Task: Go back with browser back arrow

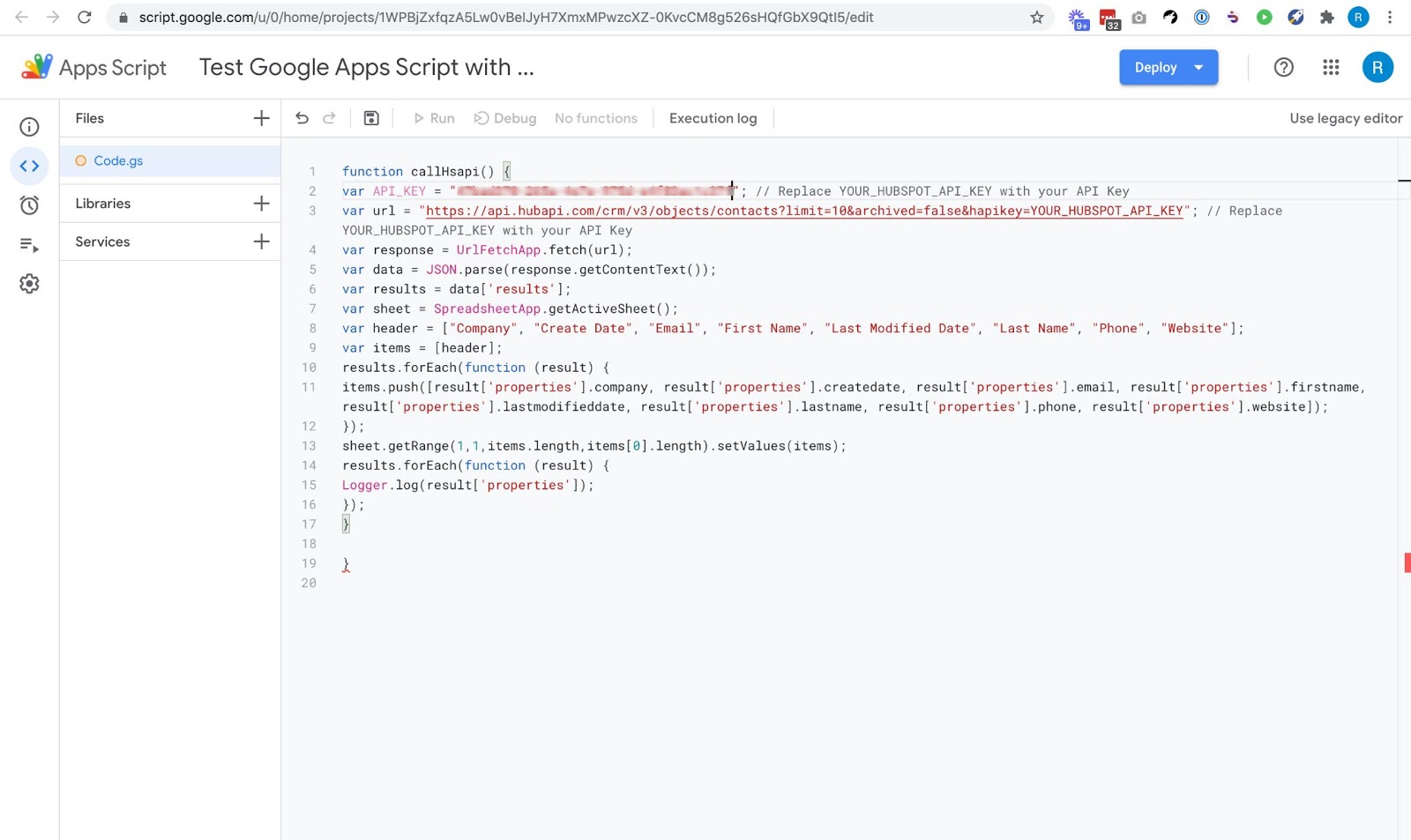Action: tap(21, 17)
